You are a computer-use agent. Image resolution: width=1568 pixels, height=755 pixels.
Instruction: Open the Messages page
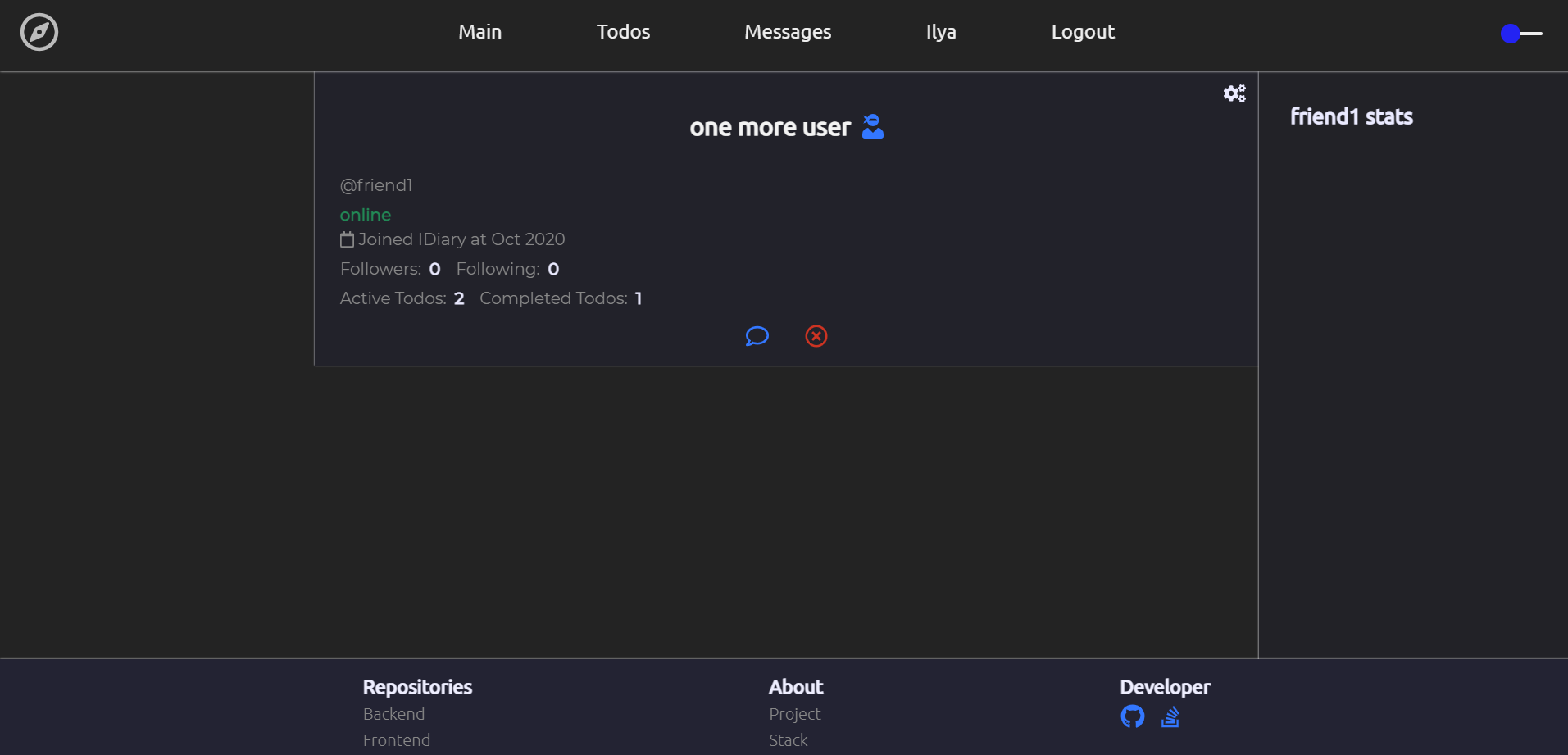pos(788,32)
